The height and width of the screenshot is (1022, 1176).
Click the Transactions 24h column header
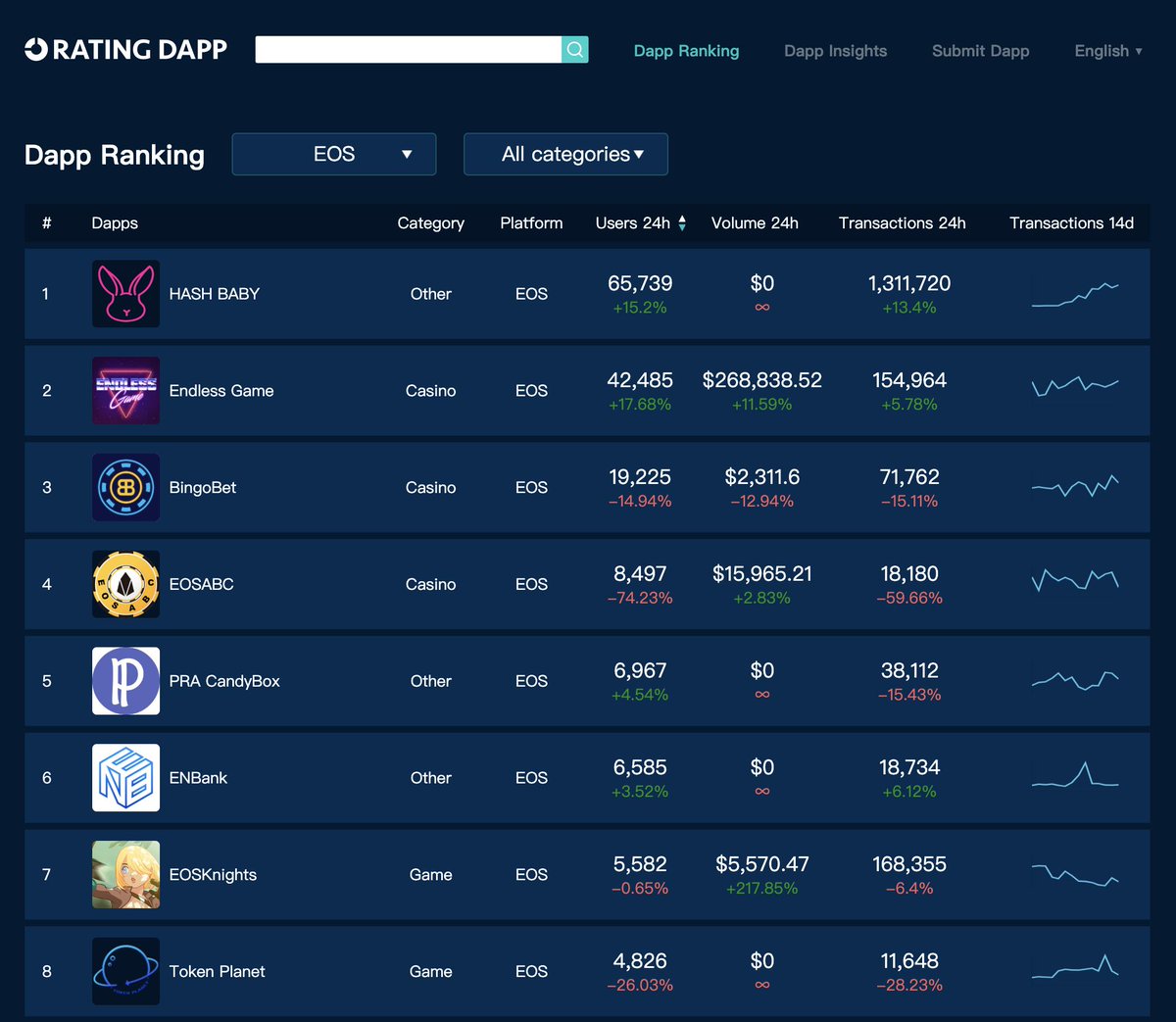click(x=902, y=223)
